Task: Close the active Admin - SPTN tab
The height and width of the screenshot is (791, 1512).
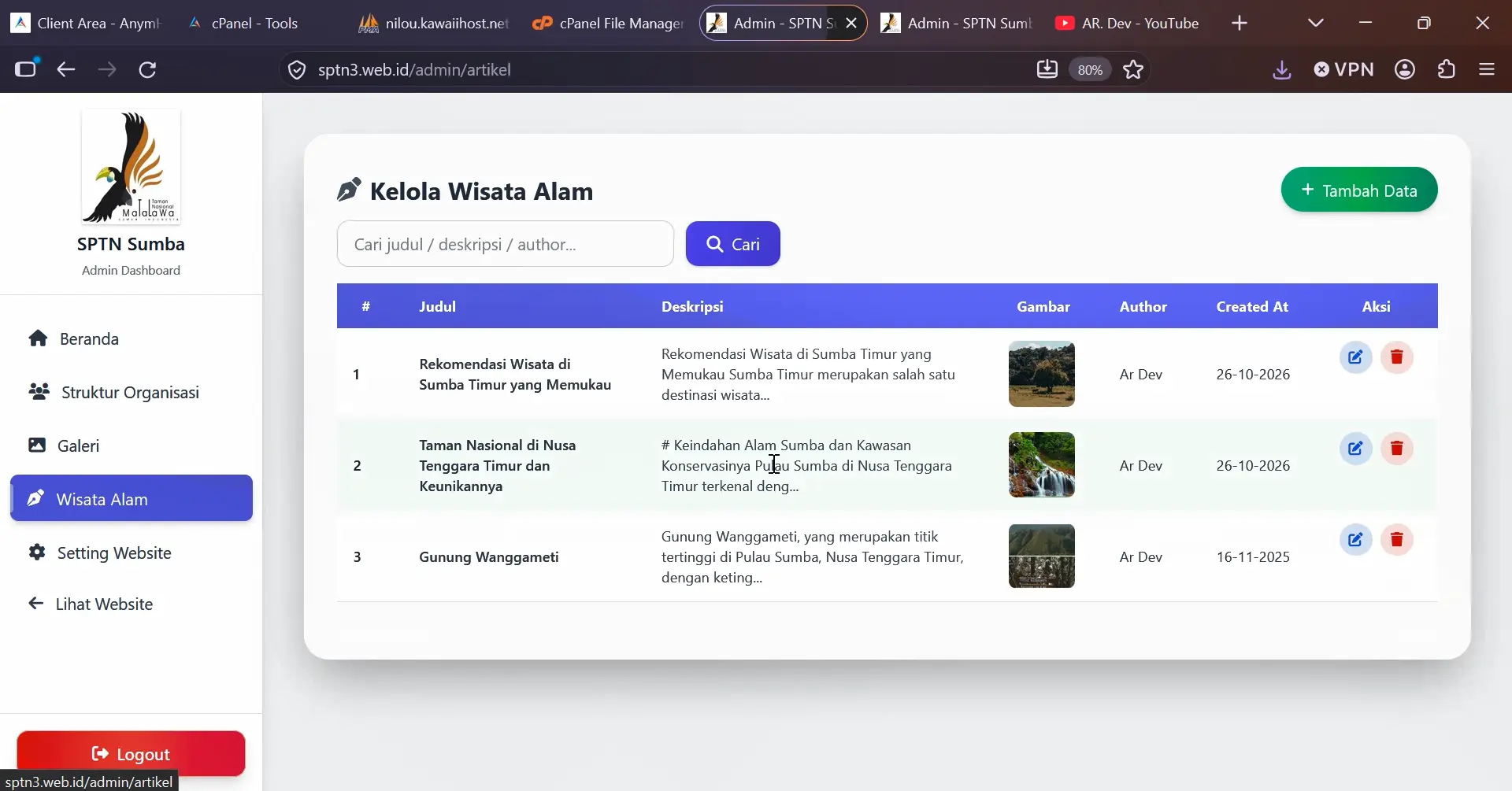Action: click(x=851, y=23)
